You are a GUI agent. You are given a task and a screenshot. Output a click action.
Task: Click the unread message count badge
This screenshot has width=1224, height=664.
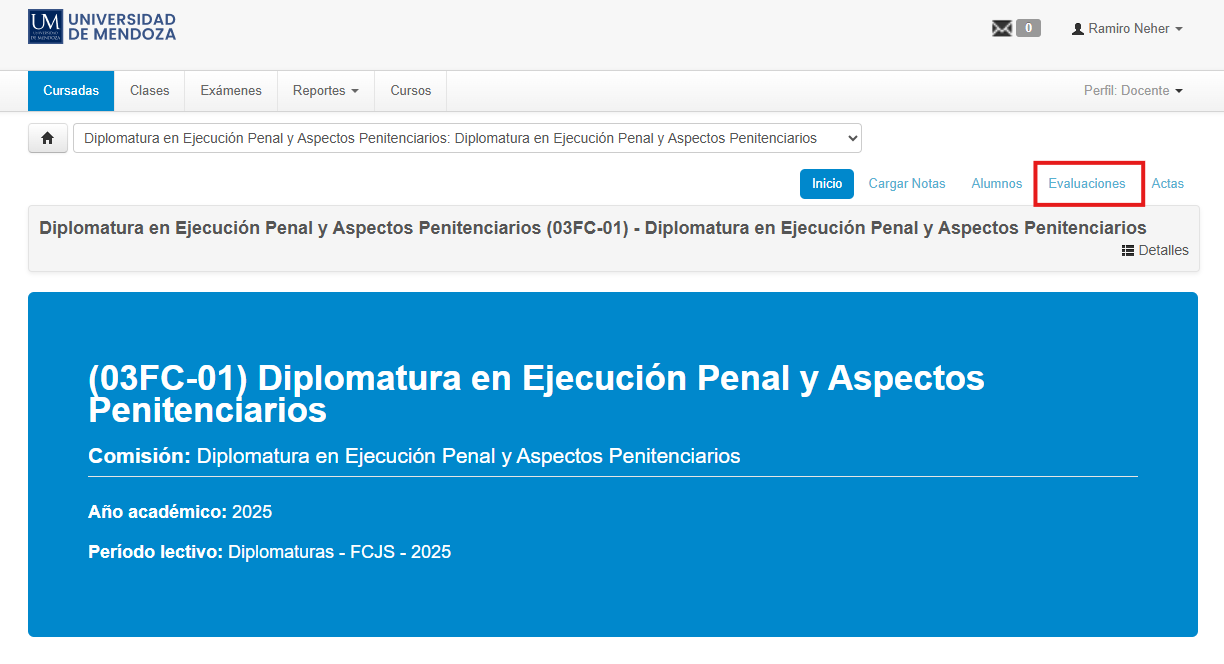(1028, 29)
